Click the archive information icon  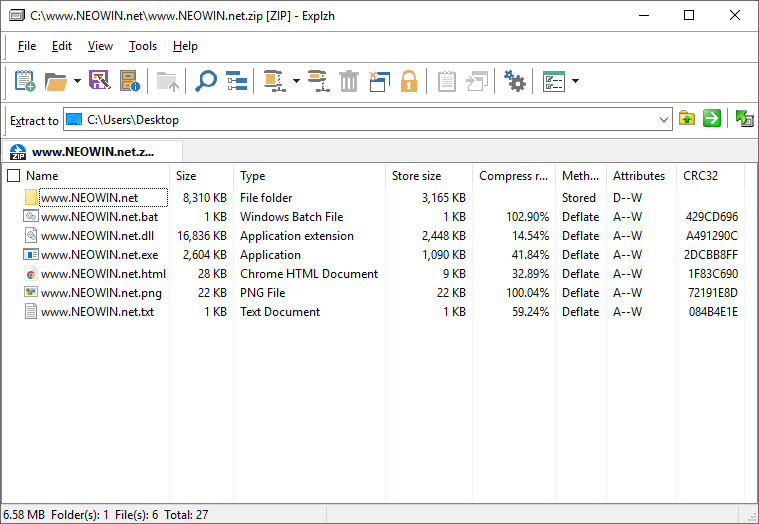pyautogui.click(x=129, y=81)
